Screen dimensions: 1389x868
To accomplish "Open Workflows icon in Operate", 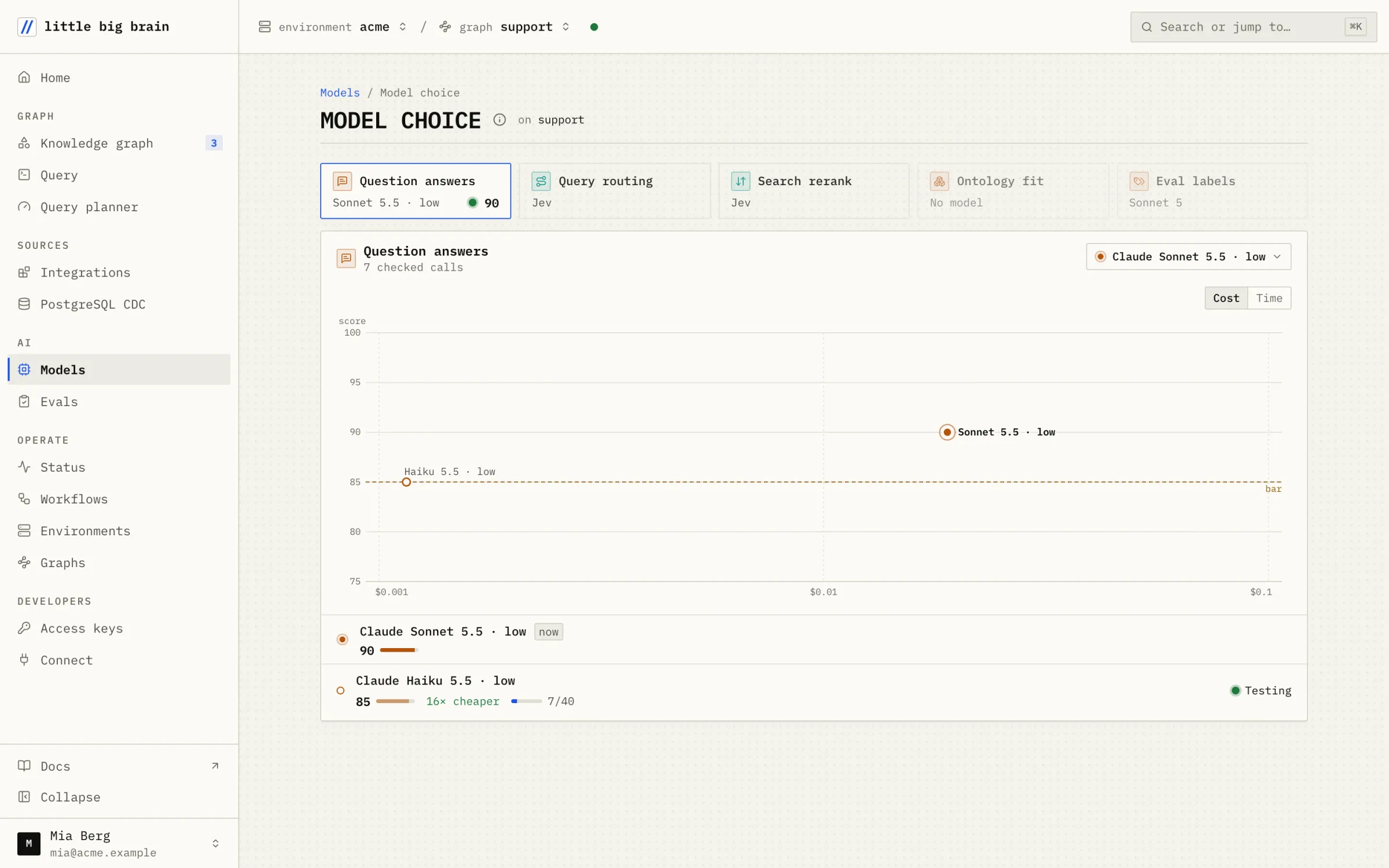I will [x=24, y=498].
